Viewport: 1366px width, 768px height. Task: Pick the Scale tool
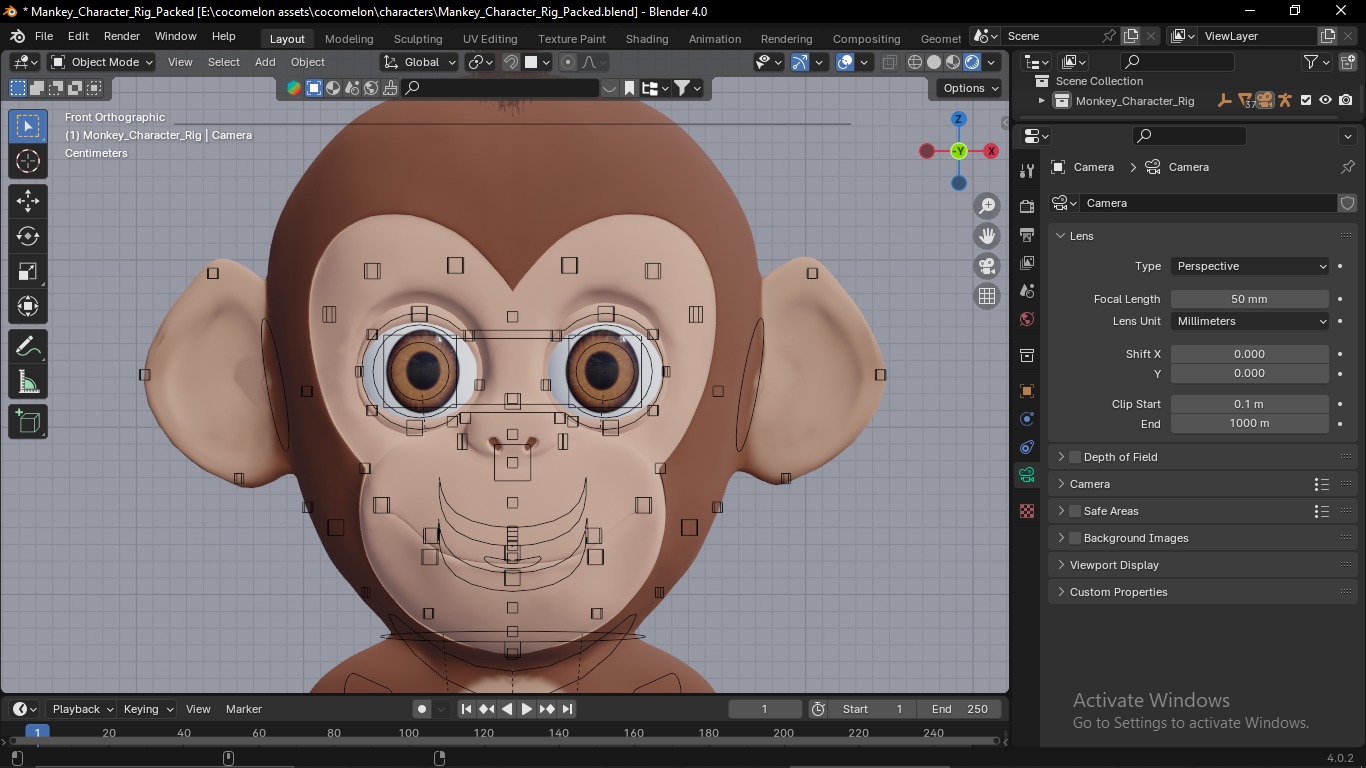[x=28, y=271]
